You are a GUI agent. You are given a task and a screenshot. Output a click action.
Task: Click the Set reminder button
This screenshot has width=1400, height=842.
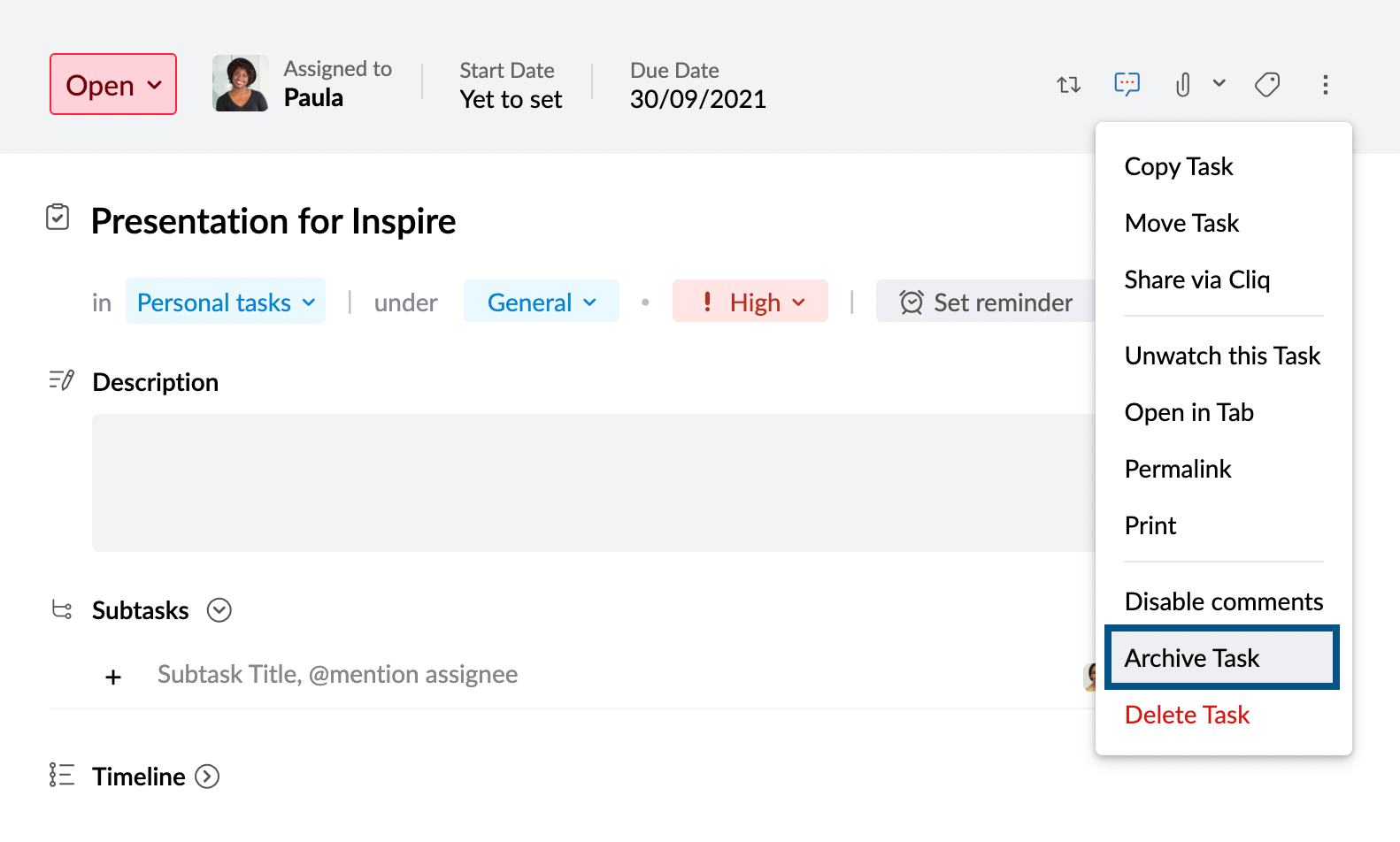coord(986,302)
